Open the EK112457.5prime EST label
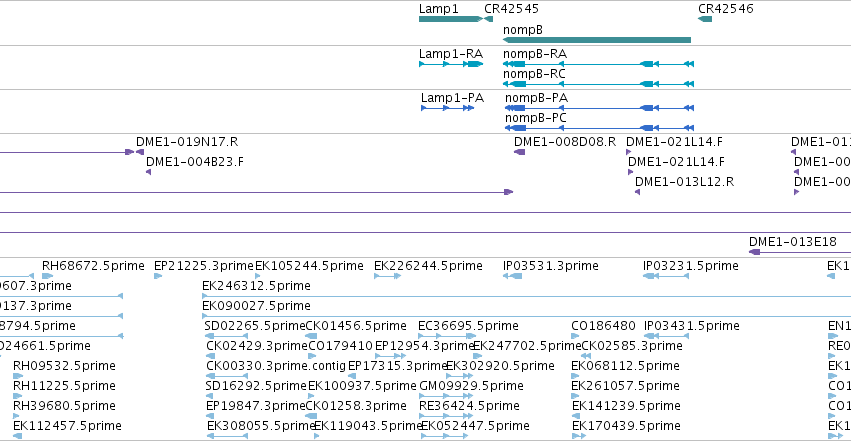Image resolution: width=851 pixels, height=441 pixels. coord(67,426)
